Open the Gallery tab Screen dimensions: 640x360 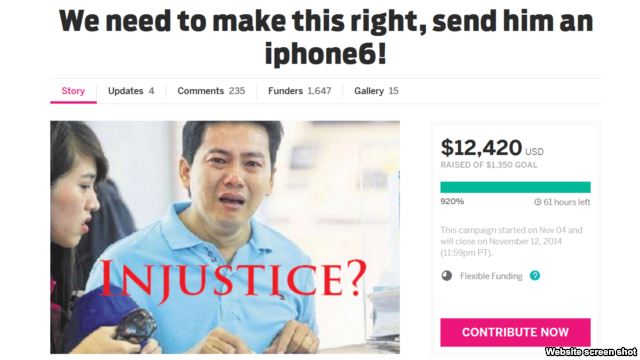[376, 91]
